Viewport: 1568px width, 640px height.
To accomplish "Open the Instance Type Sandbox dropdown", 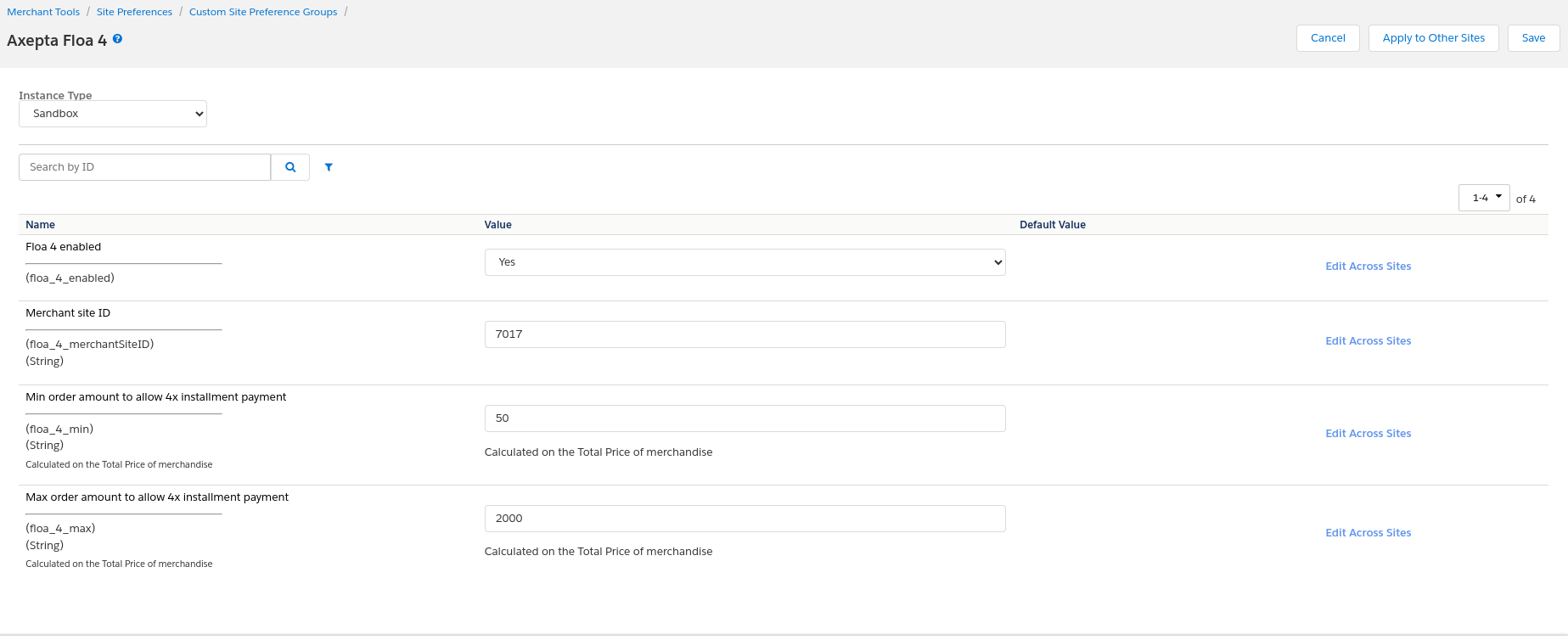I will point(113,114).
